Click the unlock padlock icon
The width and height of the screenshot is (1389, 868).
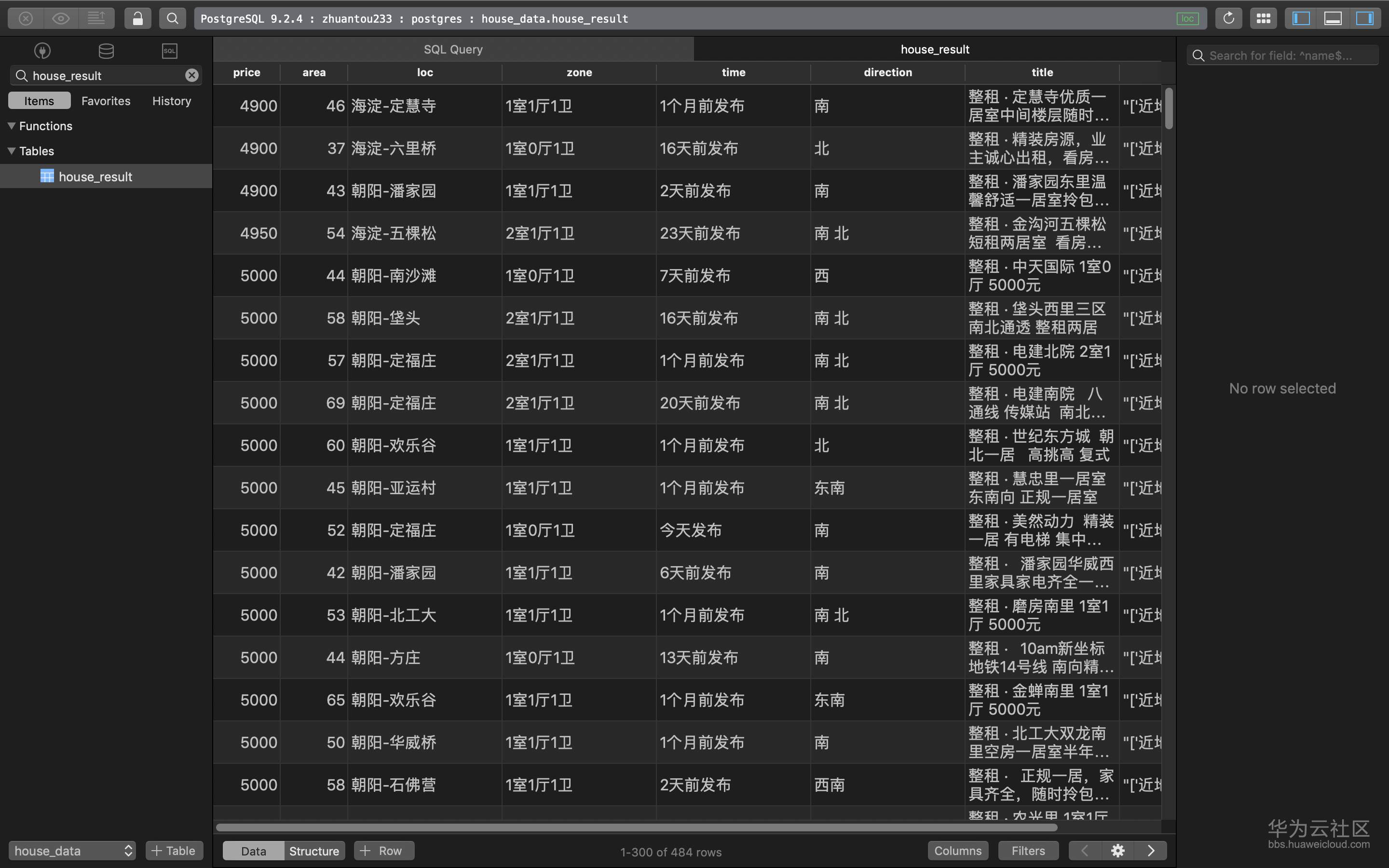click(136, 18)
